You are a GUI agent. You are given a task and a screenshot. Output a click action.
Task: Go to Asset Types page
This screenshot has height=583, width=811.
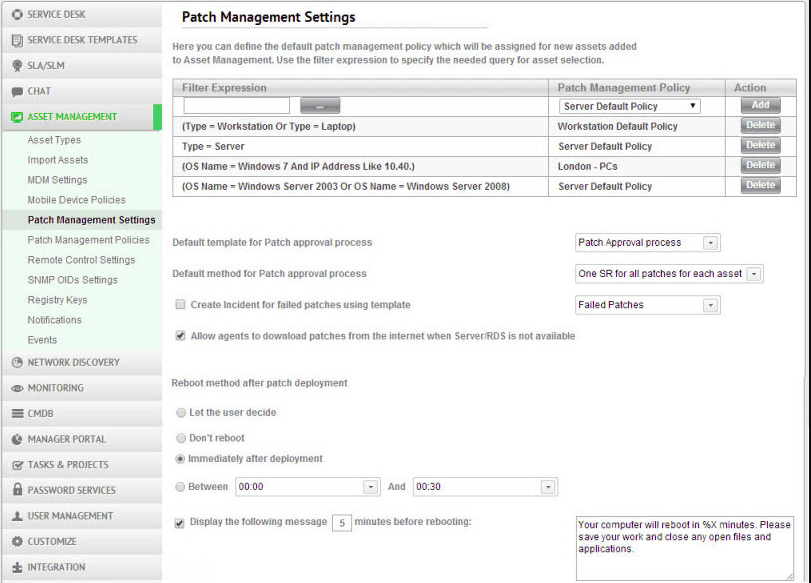click(54, 140)
